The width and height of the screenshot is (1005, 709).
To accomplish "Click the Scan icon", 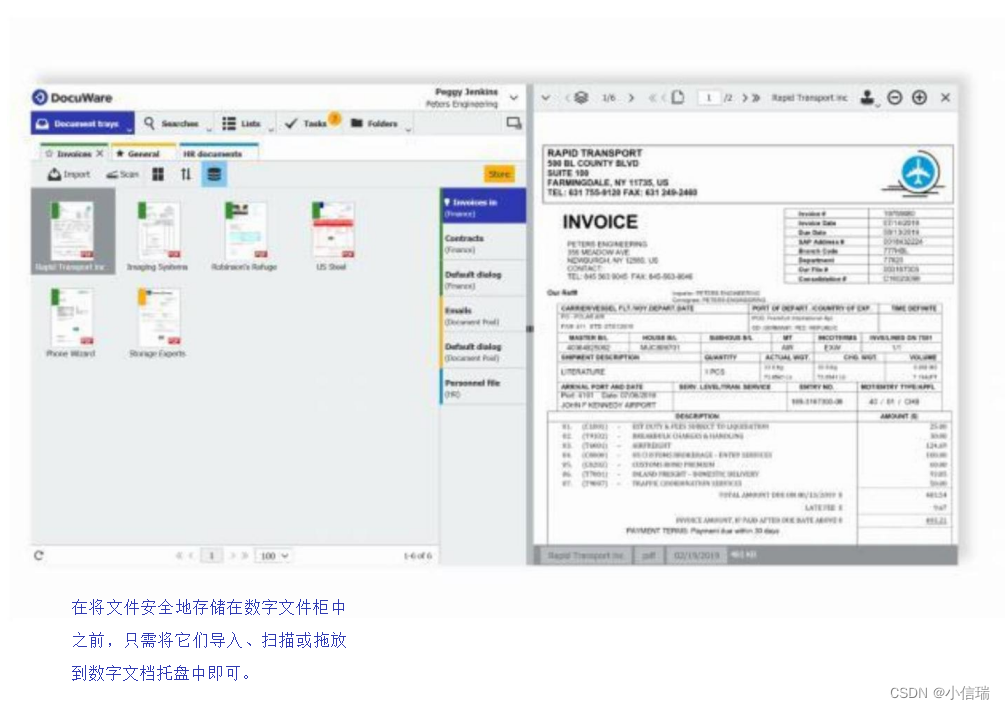I will click(113, 172).
